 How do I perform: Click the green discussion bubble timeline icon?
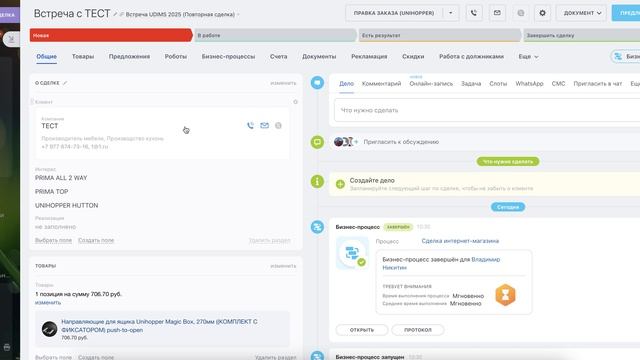point(317,142)
